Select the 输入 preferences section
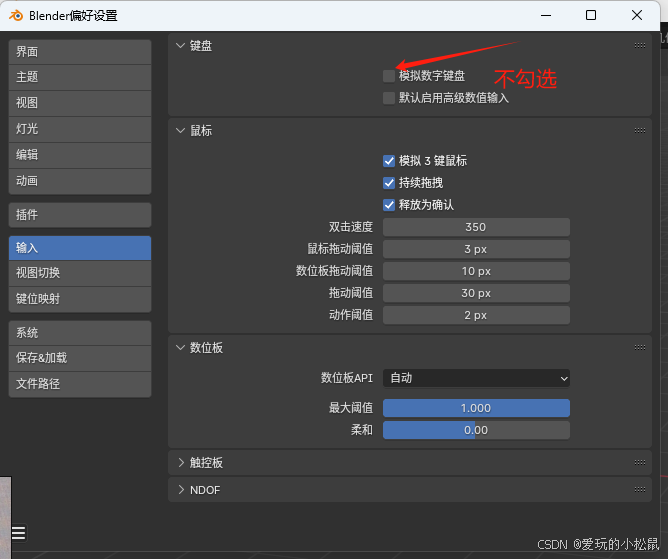This screenshot has height=559, width=668. coord(80,248)
